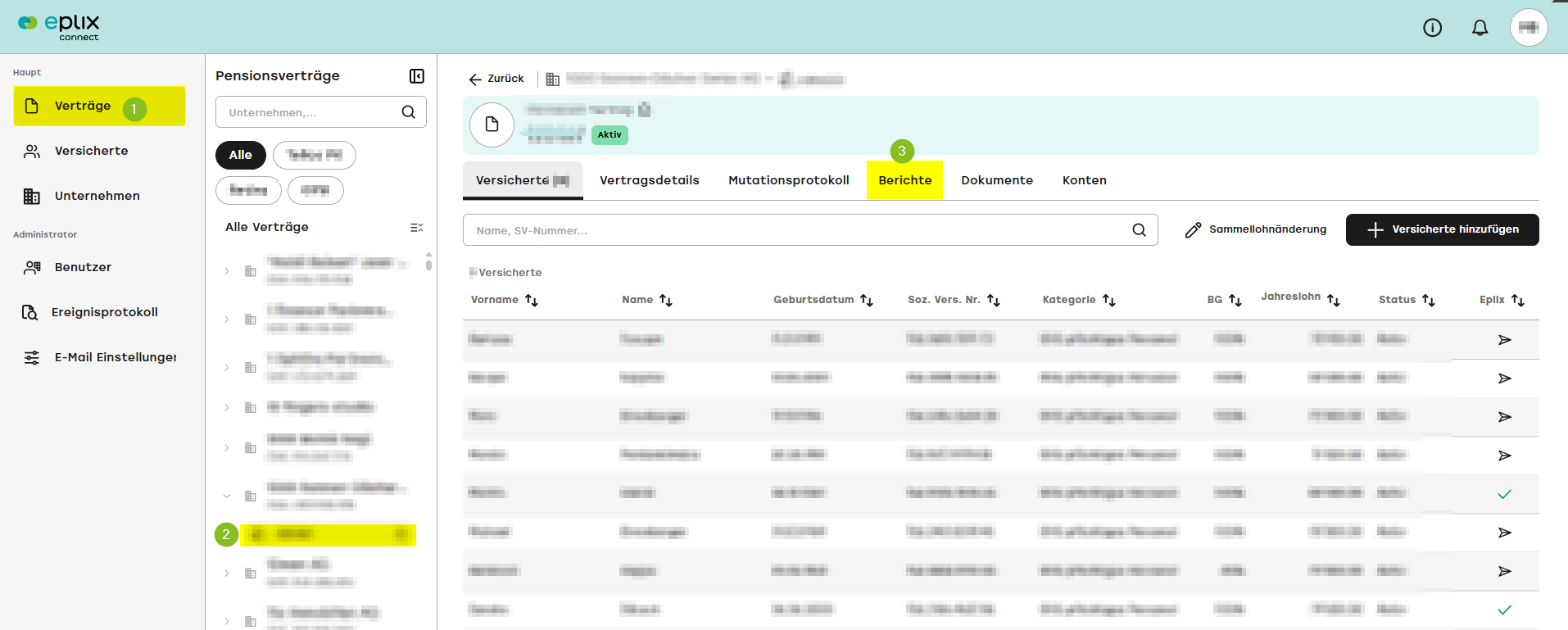Image resolution: width=1568 pixels, height=630 pixels.
Task: Collapse all entries under Alle Verträge
Action: 417,228
